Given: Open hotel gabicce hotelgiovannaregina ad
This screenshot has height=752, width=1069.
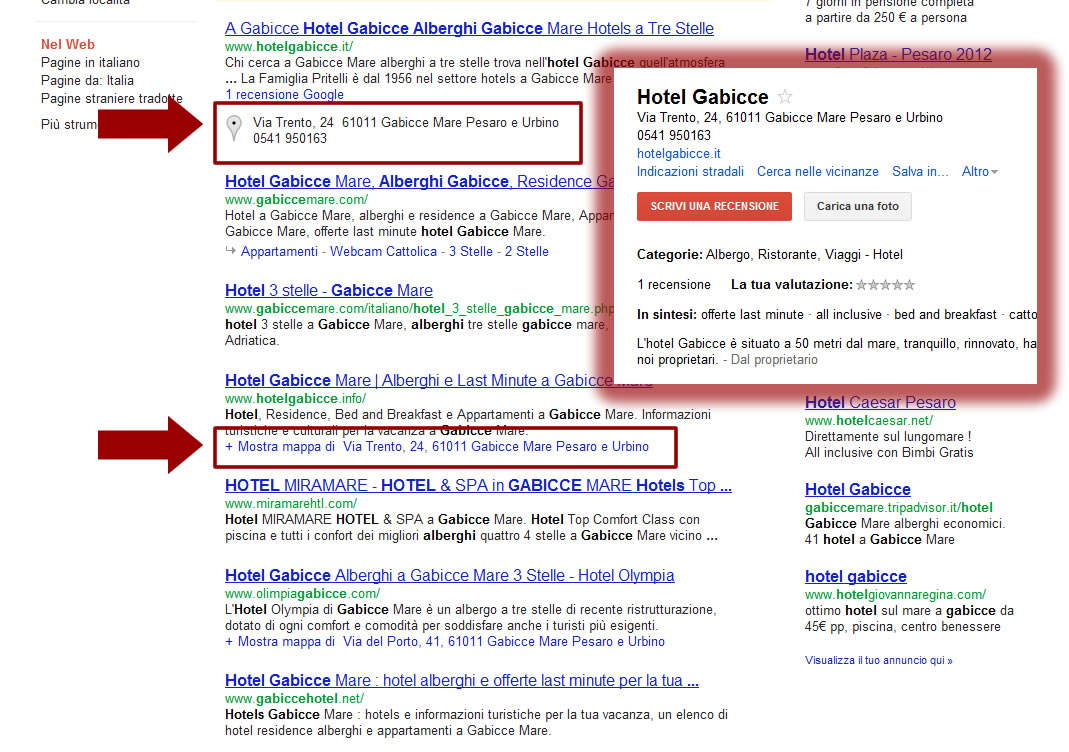Looking at the screenshot, I should pyautogui.click(x=856, y=577).
